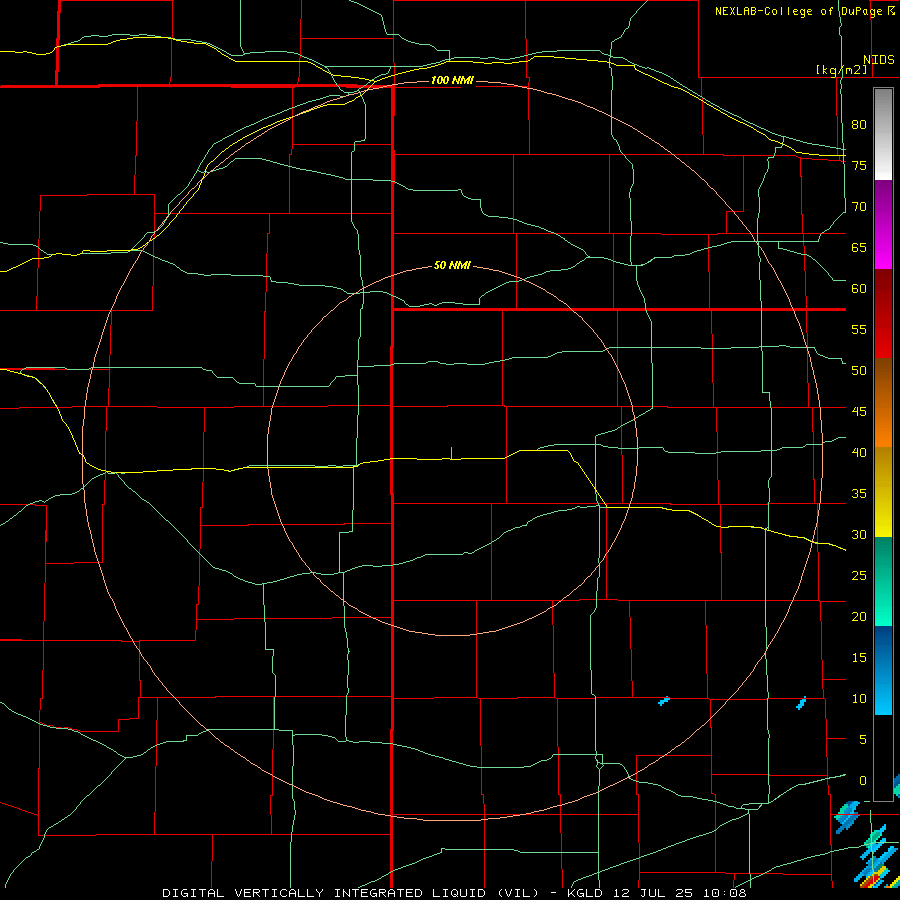Click the 50 value on the color scale
The height and width of the screenshot is (900, 900).
coord(859,371)
